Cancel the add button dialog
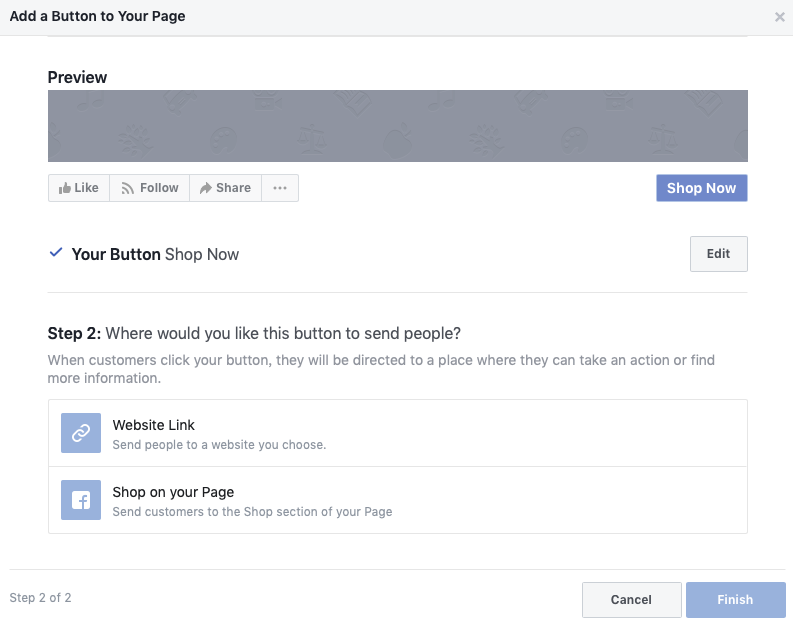This screenshot has height=627, width=793. 631,599
